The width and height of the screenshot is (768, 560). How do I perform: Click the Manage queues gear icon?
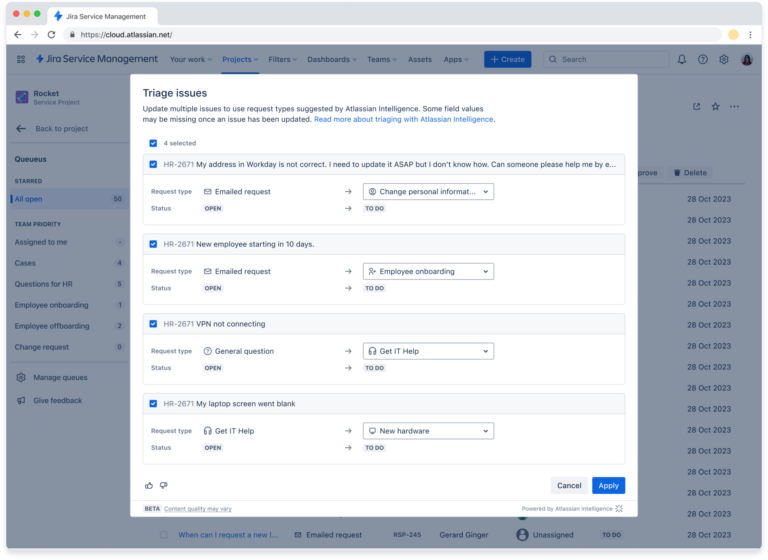[21, 377]
